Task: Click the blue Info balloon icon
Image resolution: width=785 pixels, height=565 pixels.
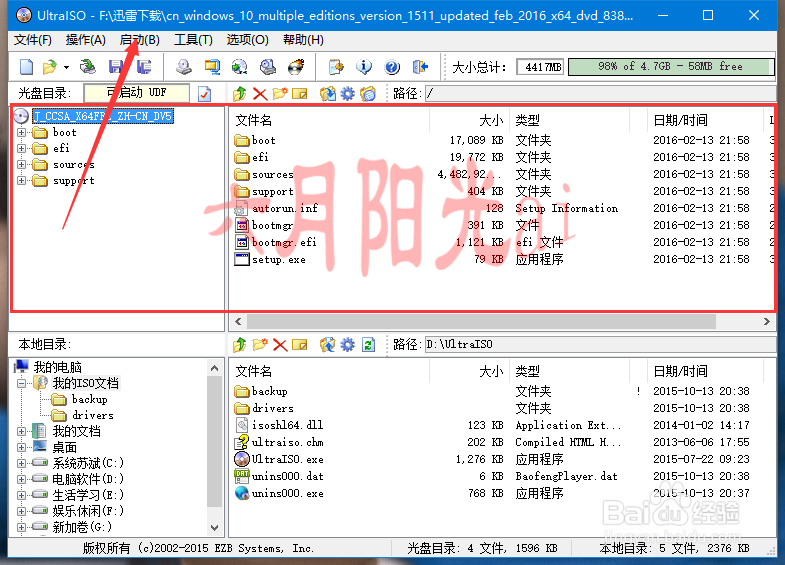Action: click(364, 67)
